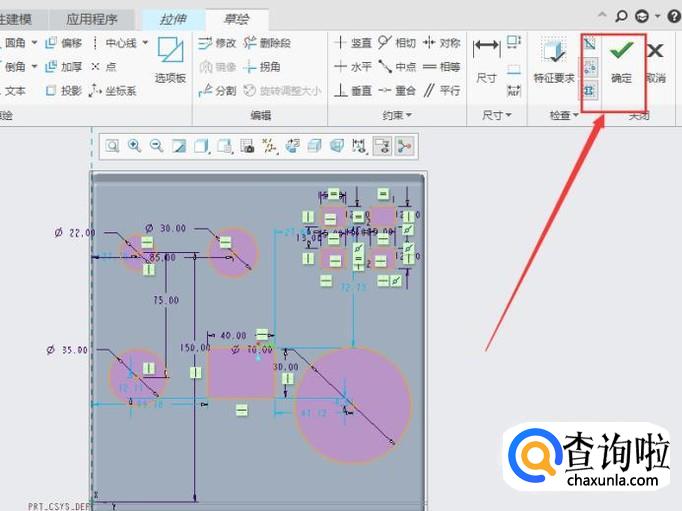The height and width of the screenshot is (511, 682).
Task: Open the 中心线 centerline dropdown arrow
Action: point(145,43)
